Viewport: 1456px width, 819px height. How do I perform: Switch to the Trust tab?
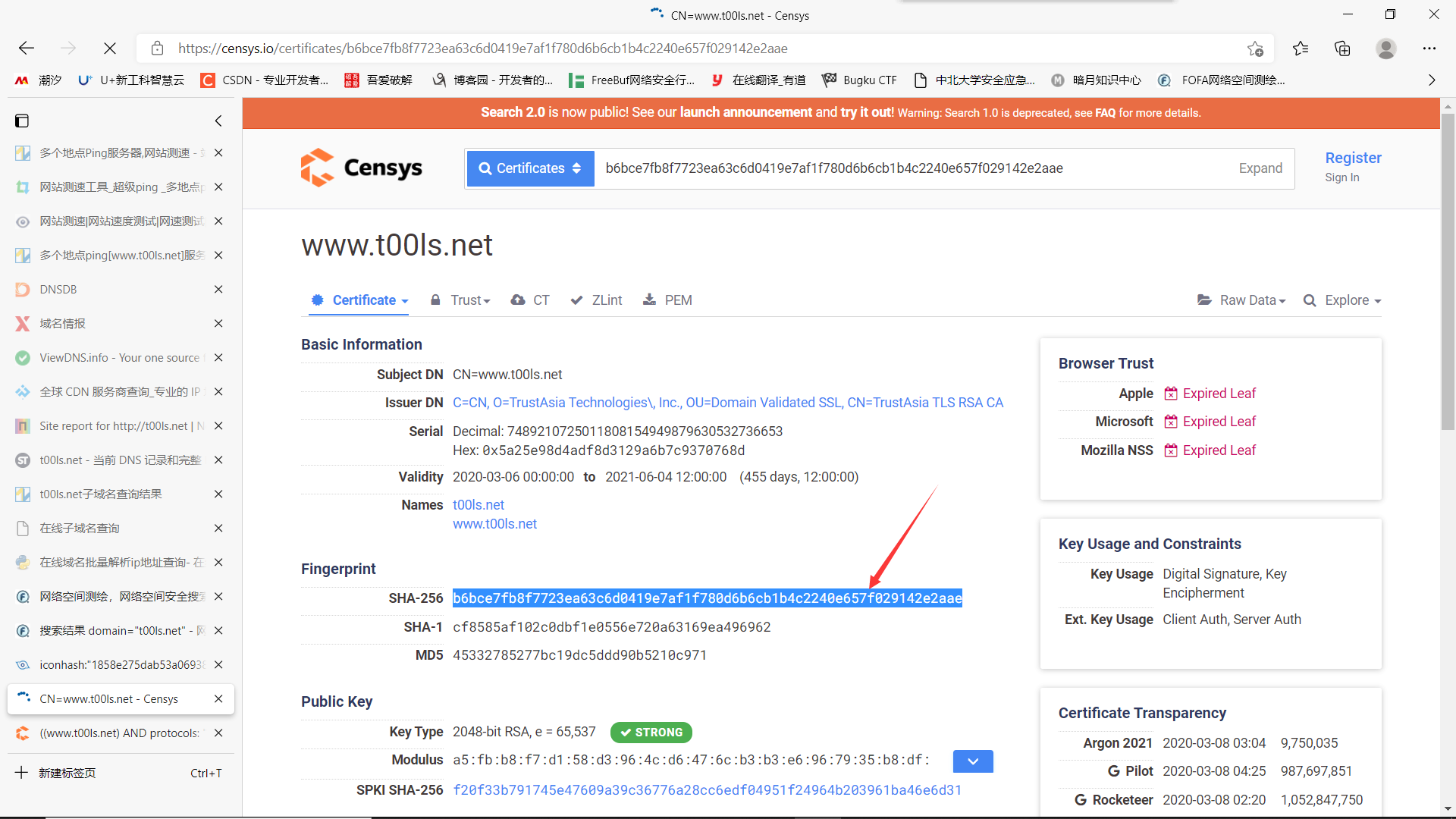tap(465, 300)
